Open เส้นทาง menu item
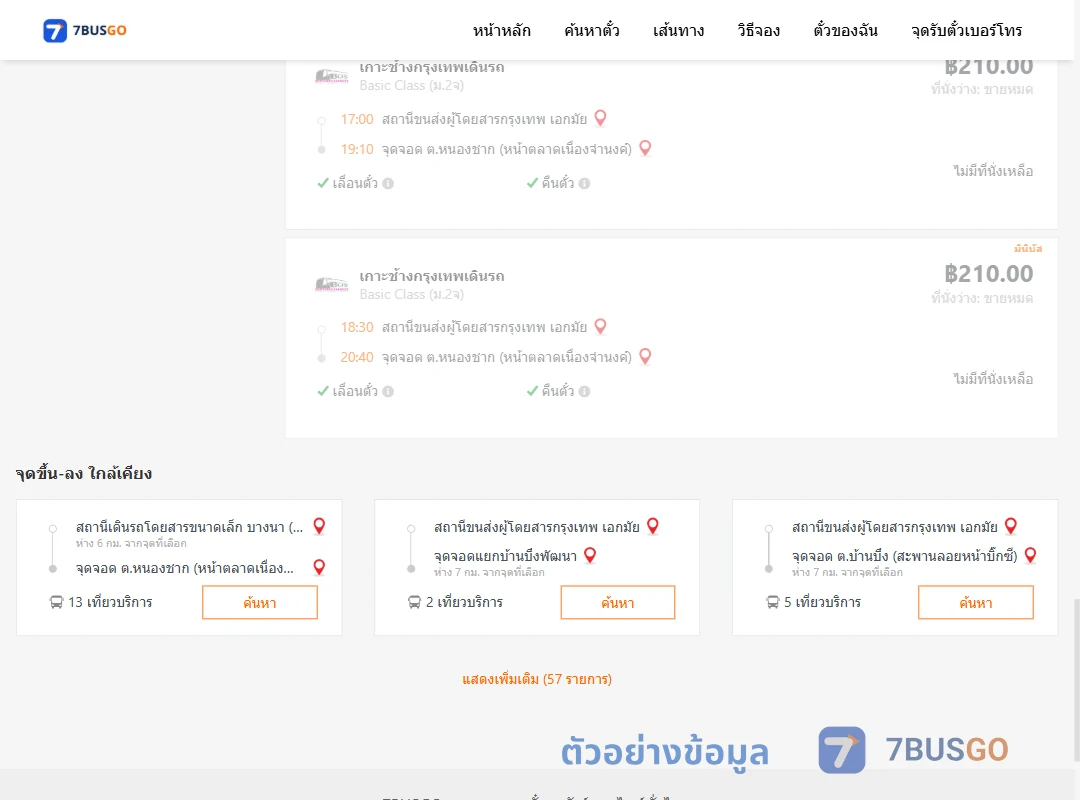This screenshot has height=800, width=1080. pos(678,30)
